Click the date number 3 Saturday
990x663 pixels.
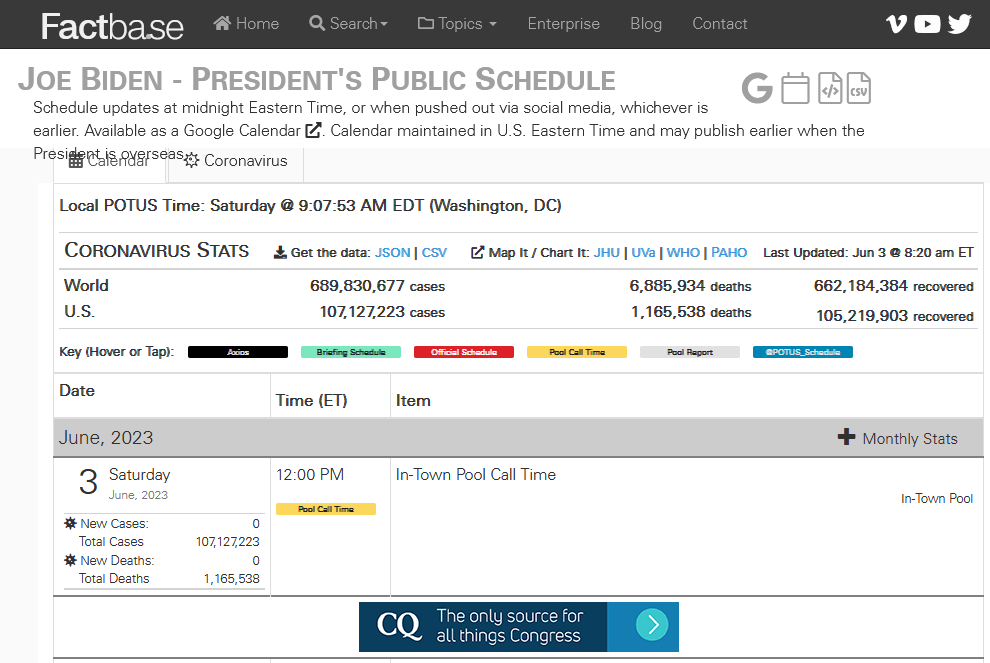point(88,482)
